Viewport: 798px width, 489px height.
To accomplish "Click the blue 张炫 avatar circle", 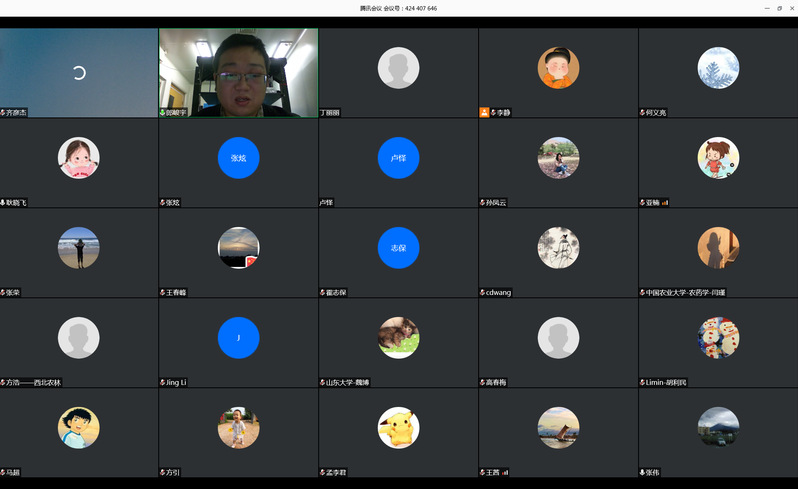I will (x=238, y=157).
